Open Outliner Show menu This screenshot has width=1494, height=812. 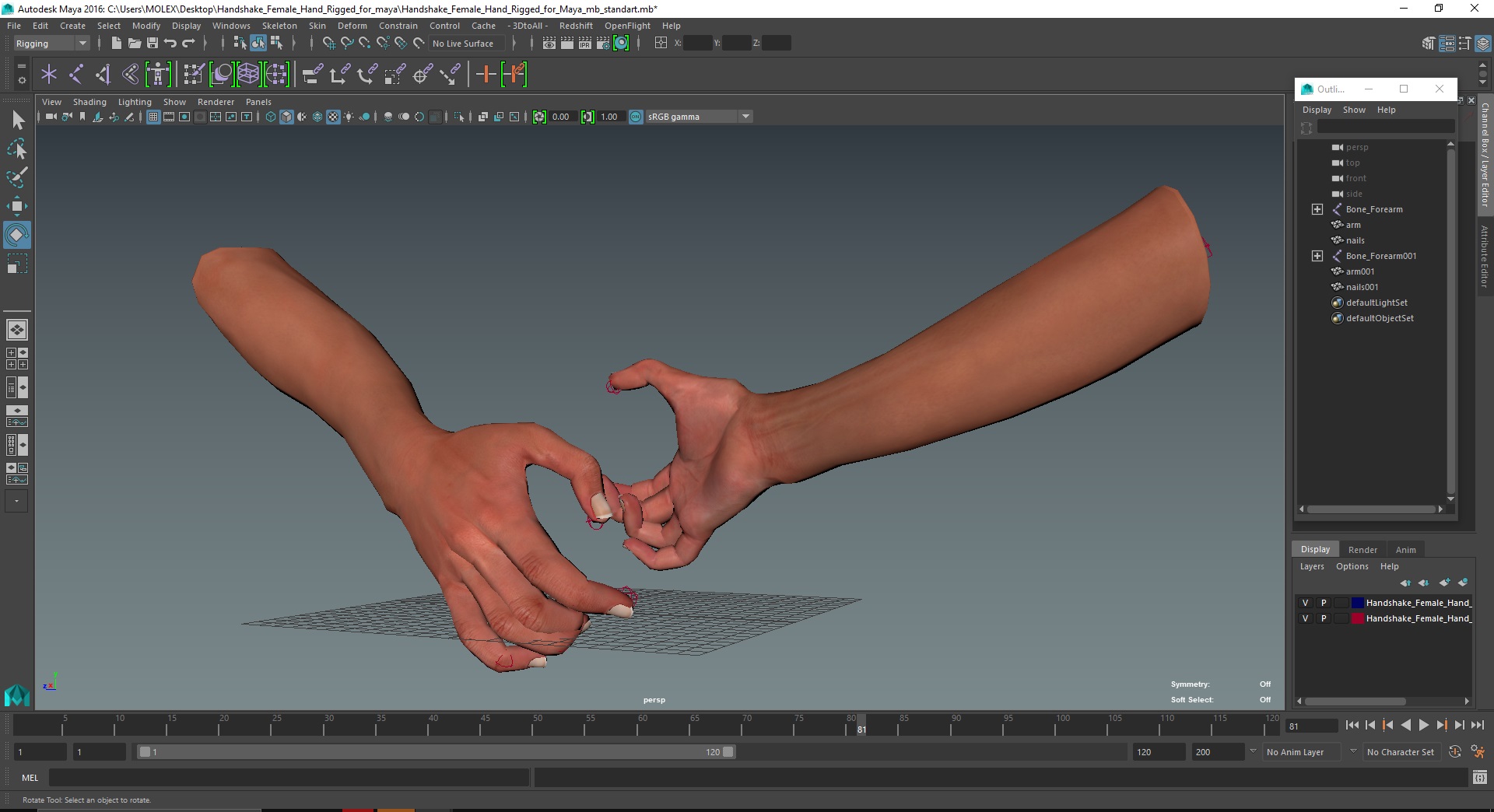pos(1354,110)
